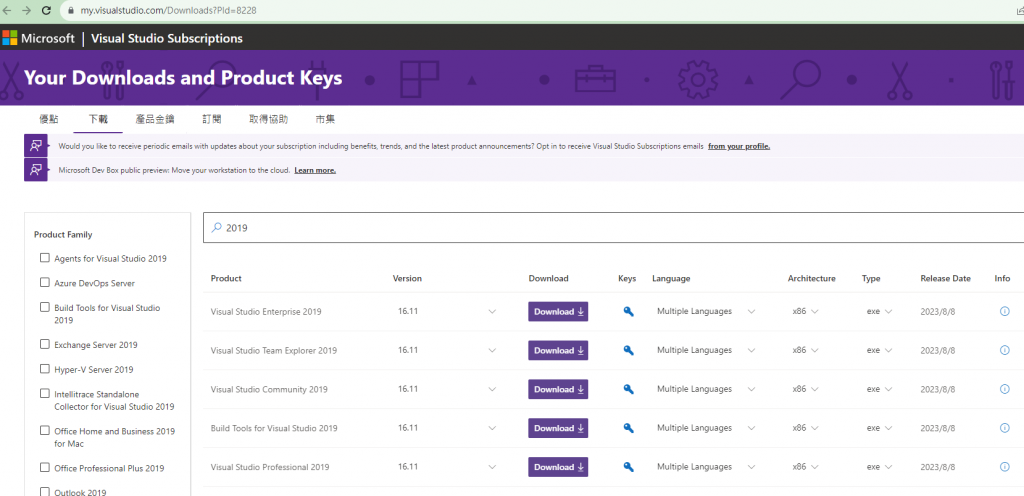Click the key icon for Visual Studio Professional 2019
Viewport: 1024px width, 496px height.
[628, 467]
